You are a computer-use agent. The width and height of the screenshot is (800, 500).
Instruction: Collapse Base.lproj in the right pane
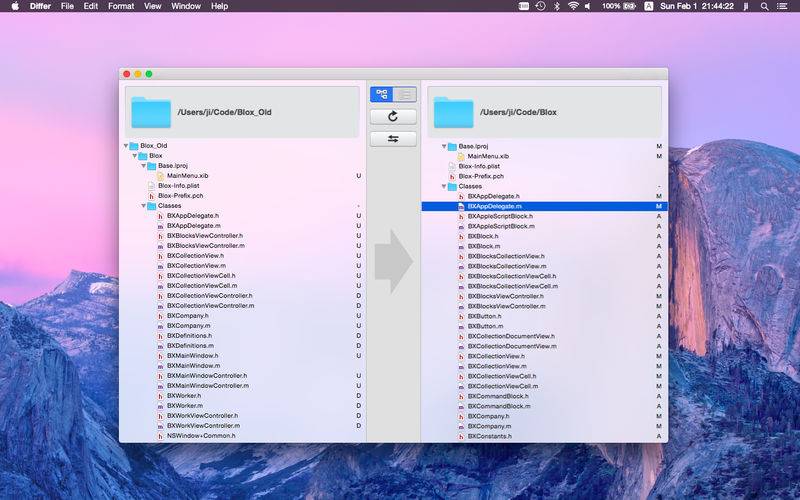(x=444, y=146)
